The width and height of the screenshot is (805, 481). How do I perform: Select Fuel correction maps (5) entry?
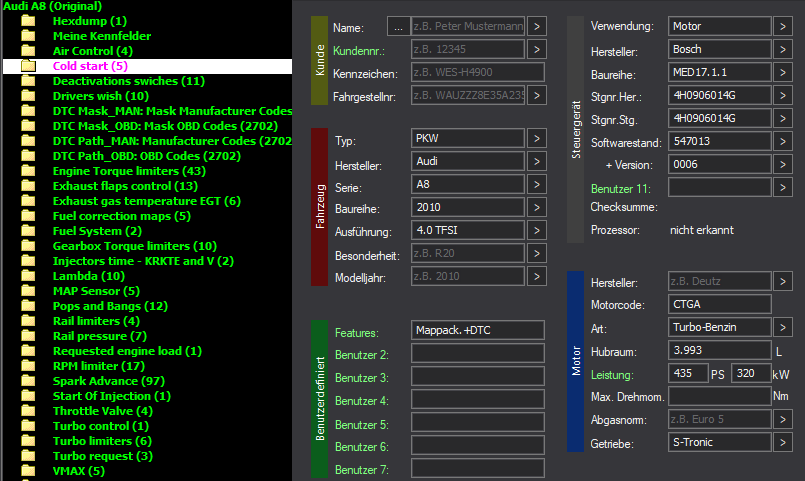122,216
